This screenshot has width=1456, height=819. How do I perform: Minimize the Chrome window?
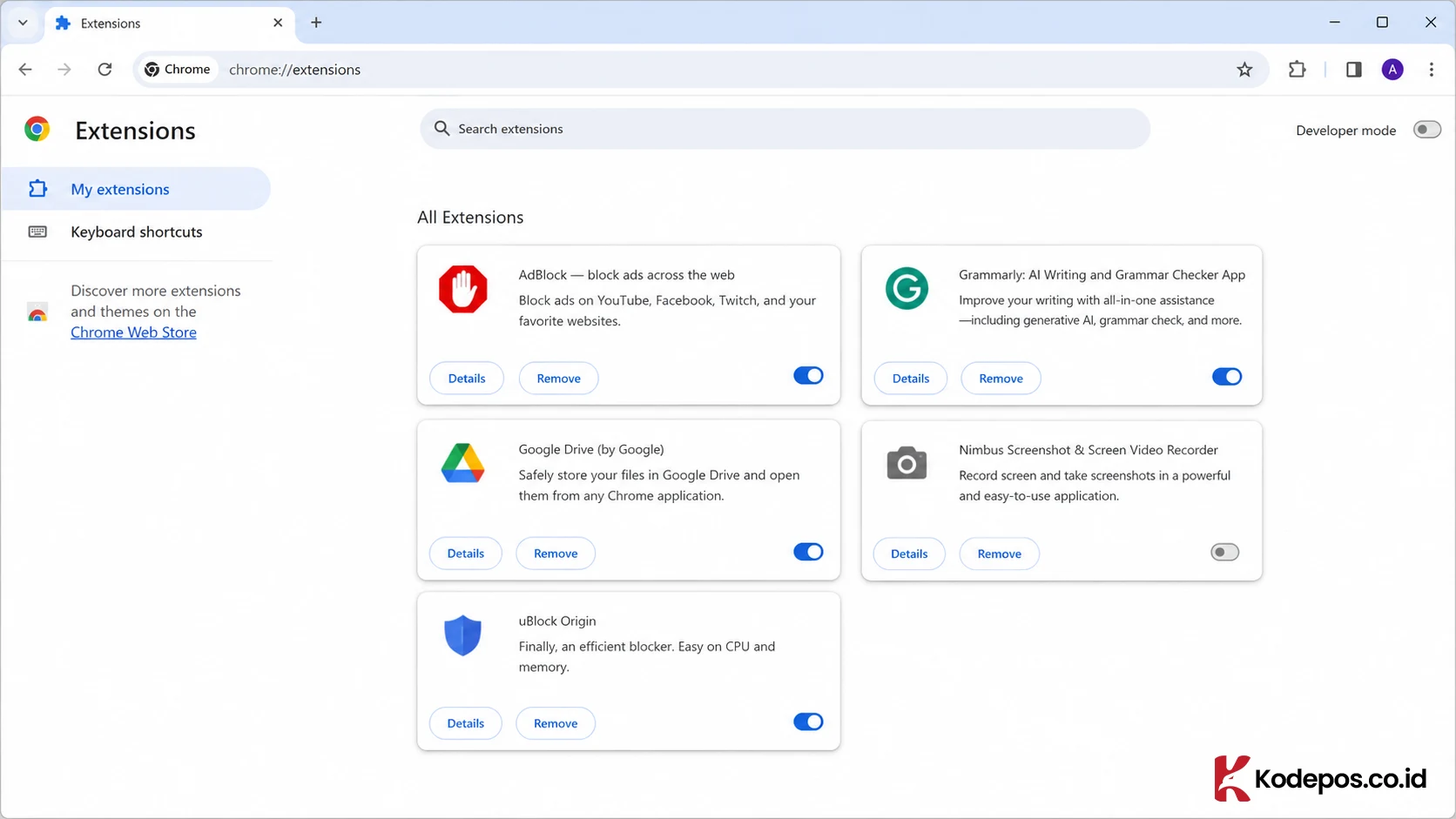tap(1335, 23)
